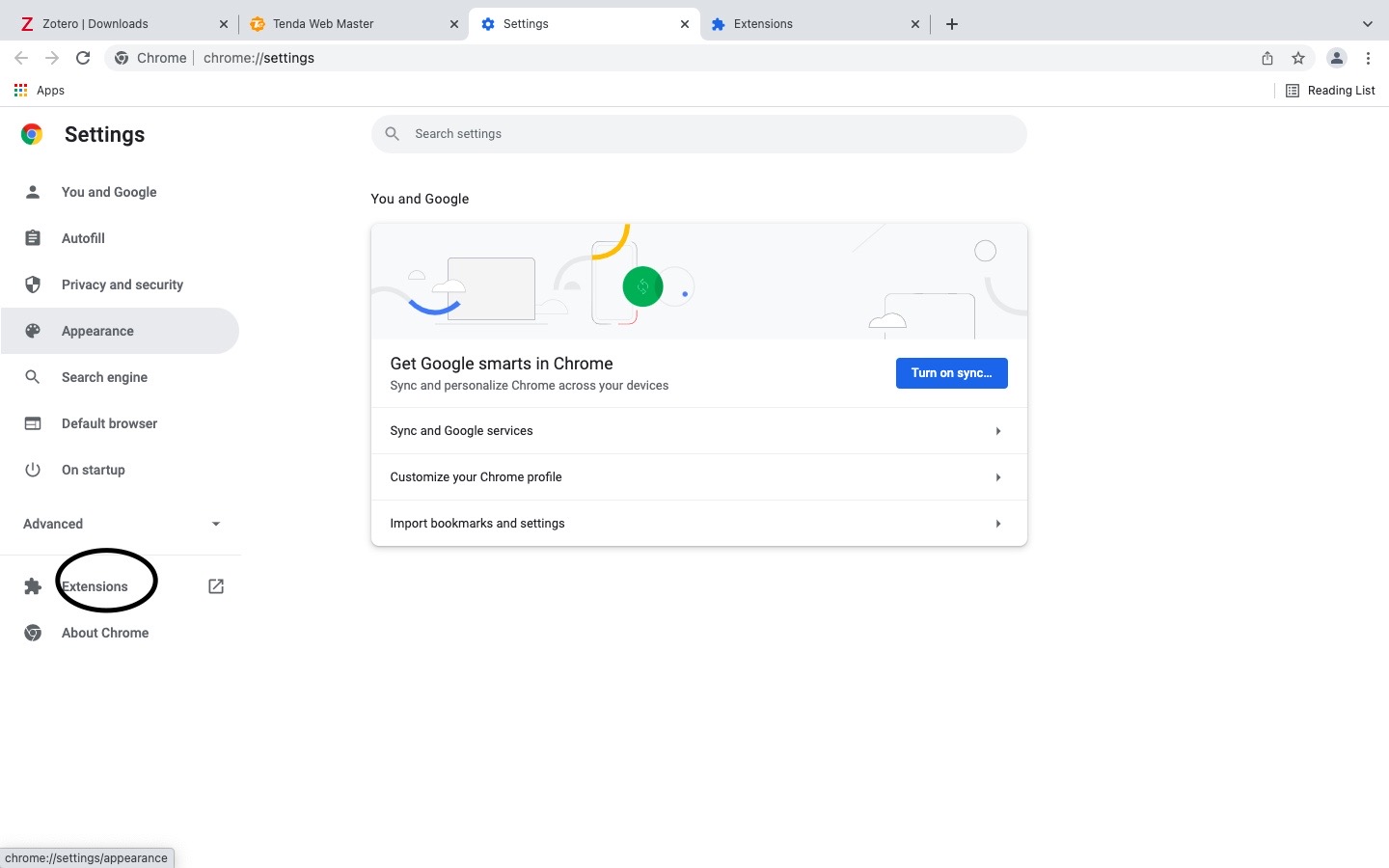Click the shield icon beside Privacy and security
Viewport: 1389px width, 868px height.
(x=33, y=285)
